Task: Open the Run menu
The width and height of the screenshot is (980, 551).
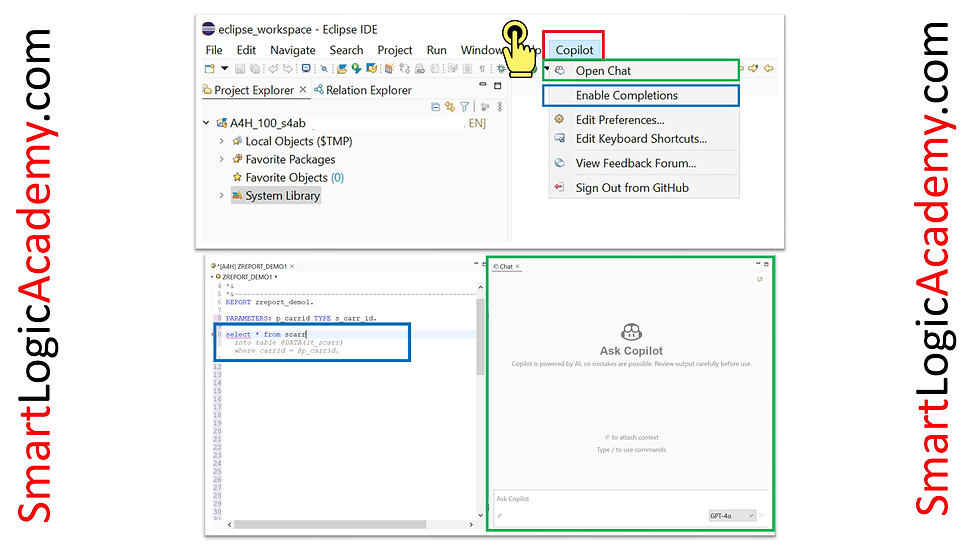Action: pyautogui.click(x=436, y=50)
